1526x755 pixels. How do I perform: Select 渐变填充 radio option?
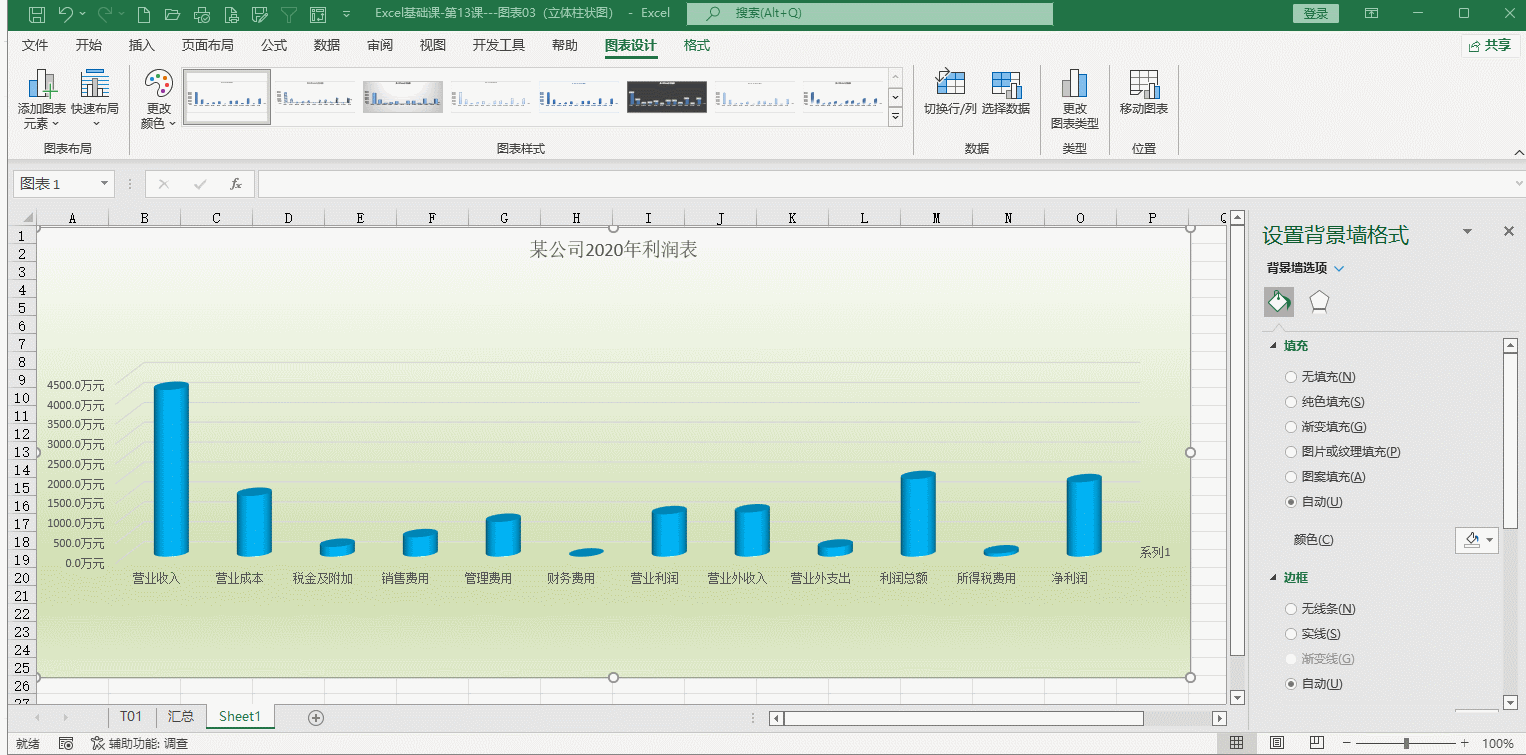click(x=1291, y=427)
